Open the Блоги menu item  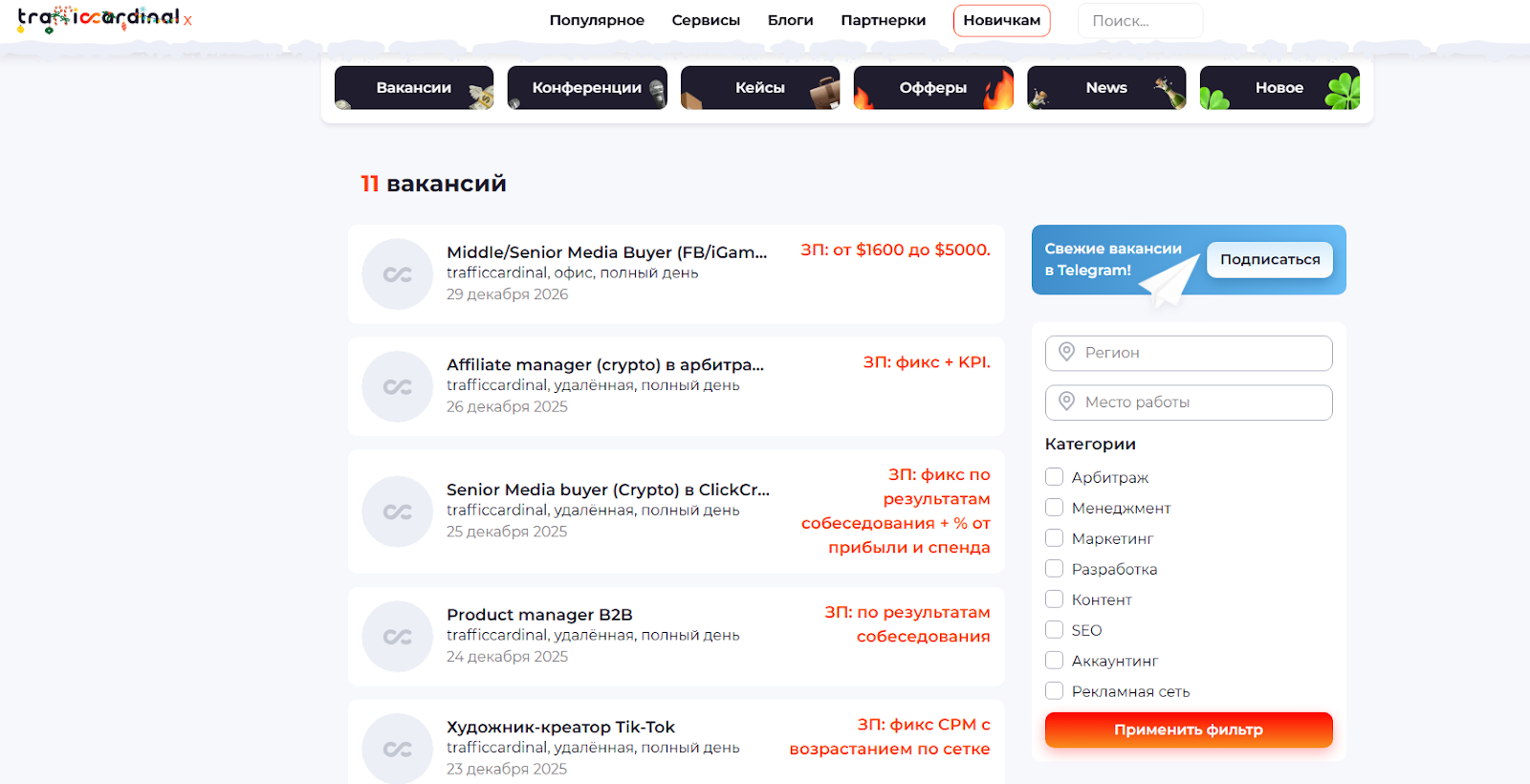(791, 20)
